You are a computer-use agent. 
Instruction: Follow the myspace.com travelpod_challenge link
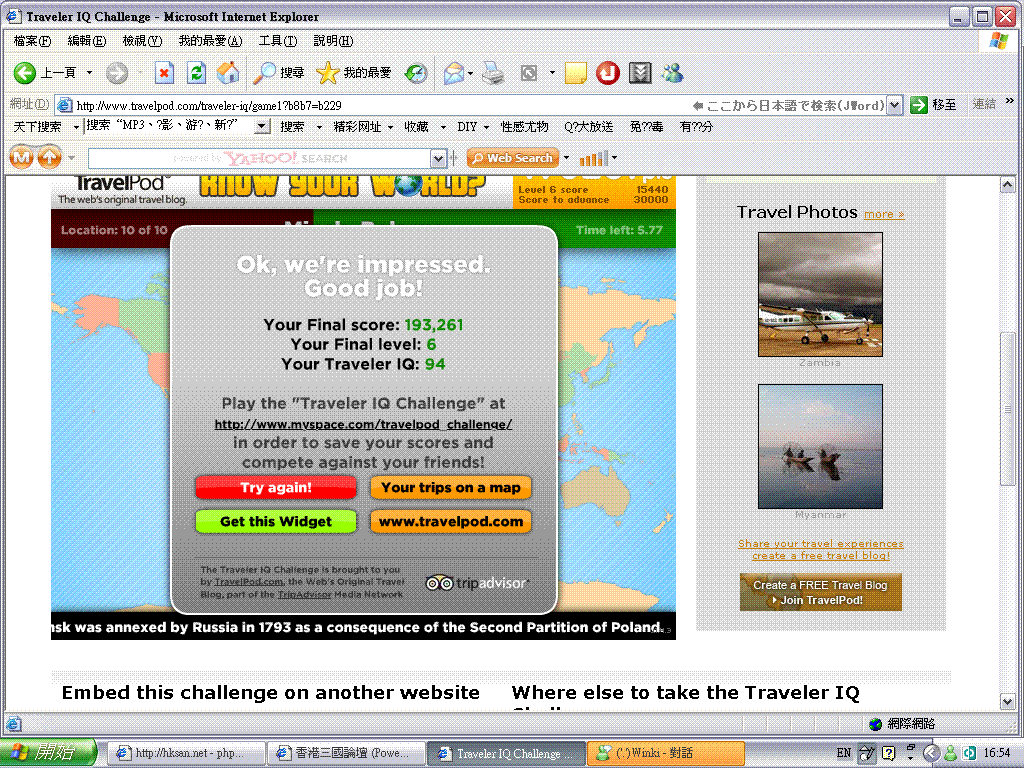point(363,424)
